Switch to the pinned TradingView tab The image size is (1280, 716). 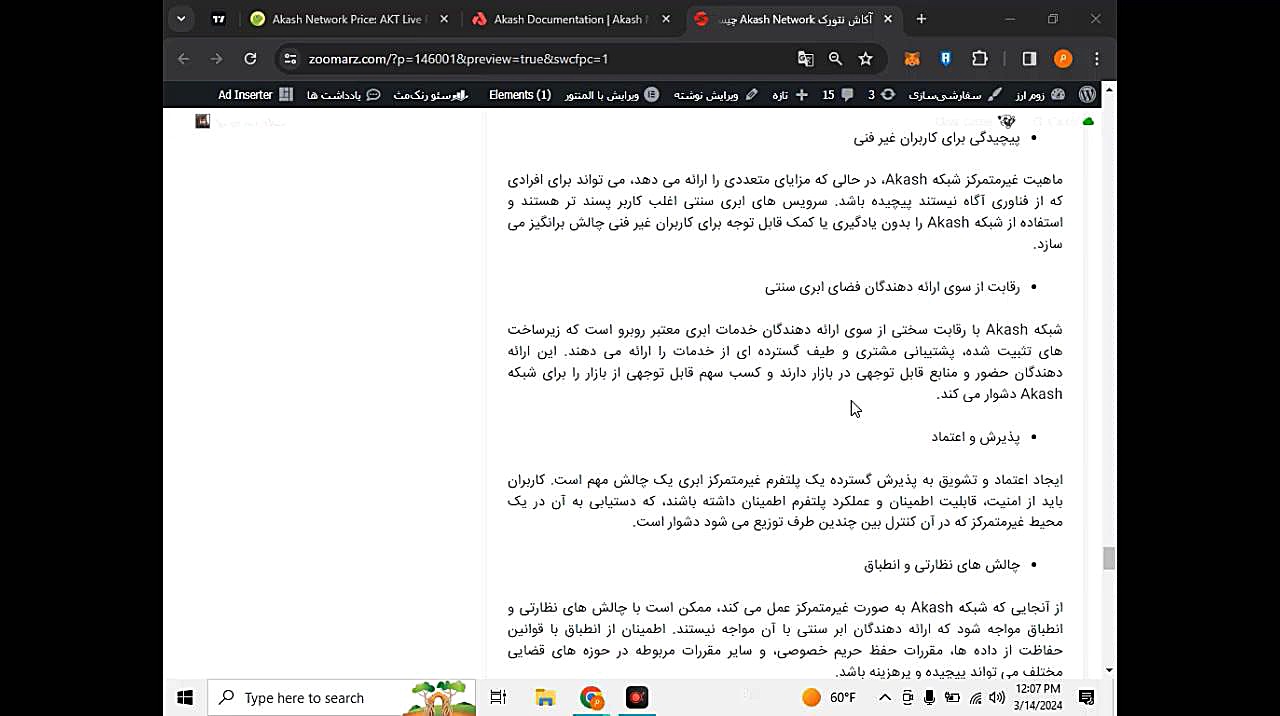(x=219, y=19)
